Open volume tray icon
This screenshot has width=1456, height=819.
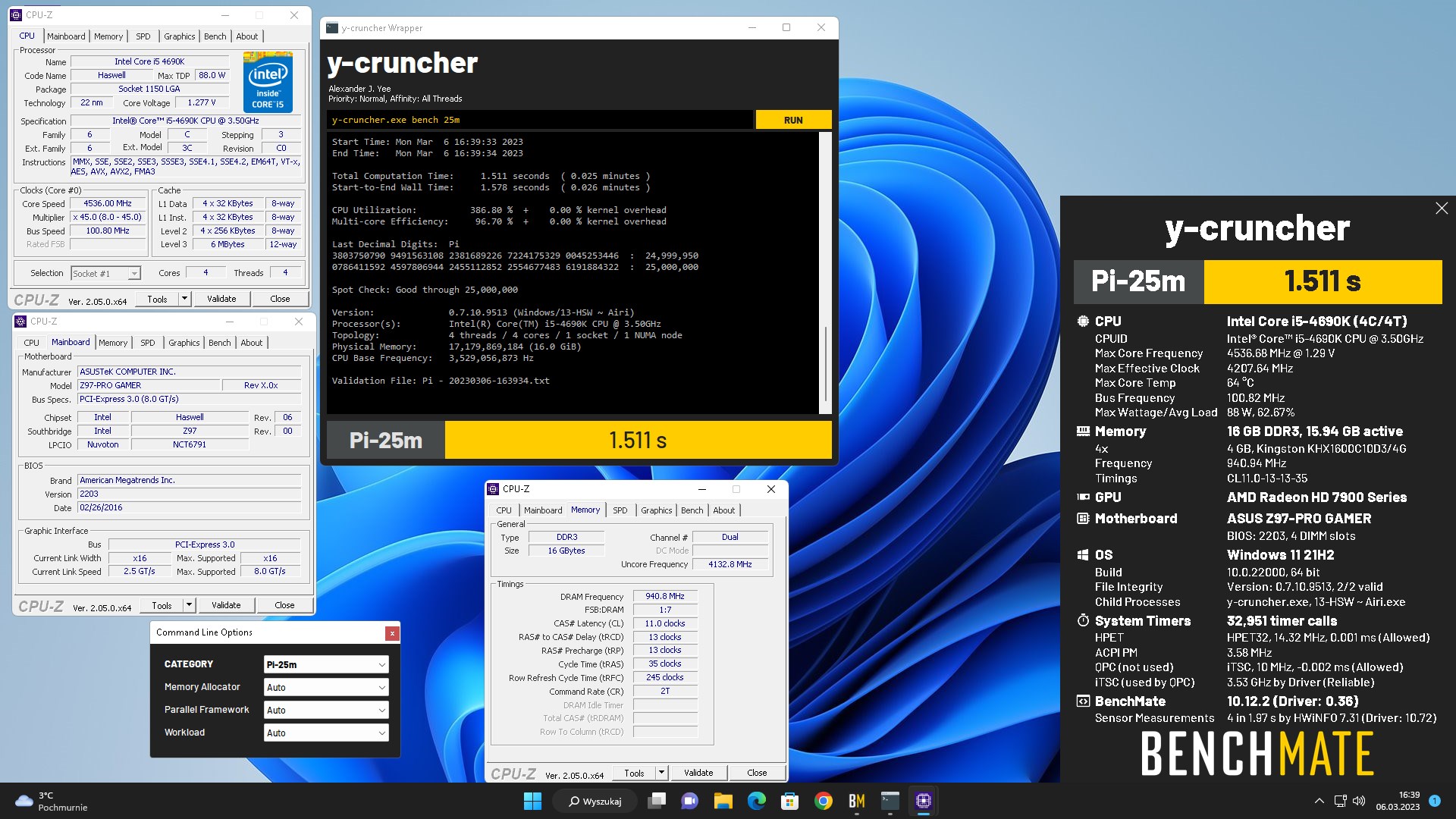tap(1358, 801)
